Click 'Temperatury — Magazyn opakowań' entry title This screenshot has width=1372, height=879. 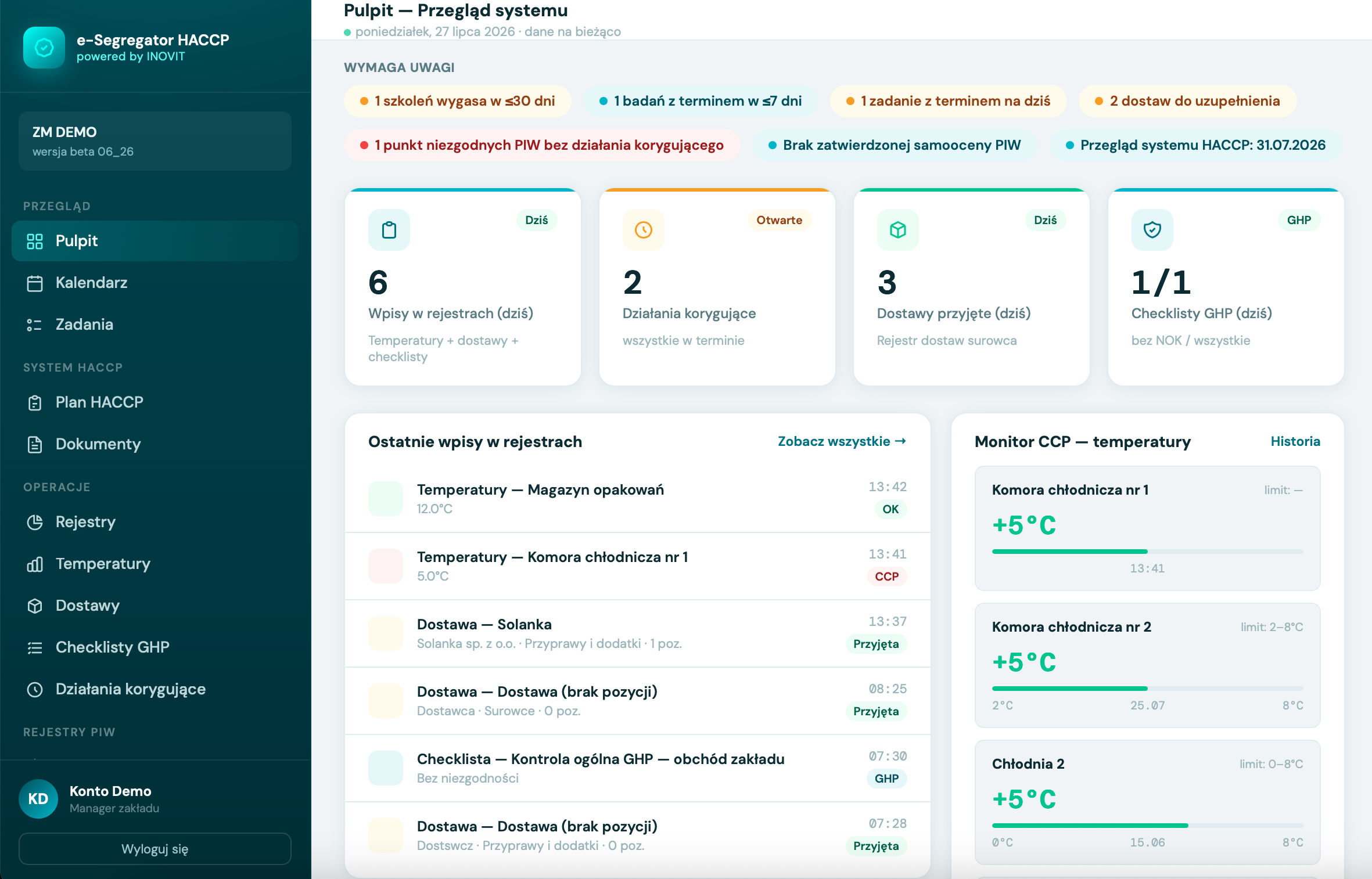[540, 489]
